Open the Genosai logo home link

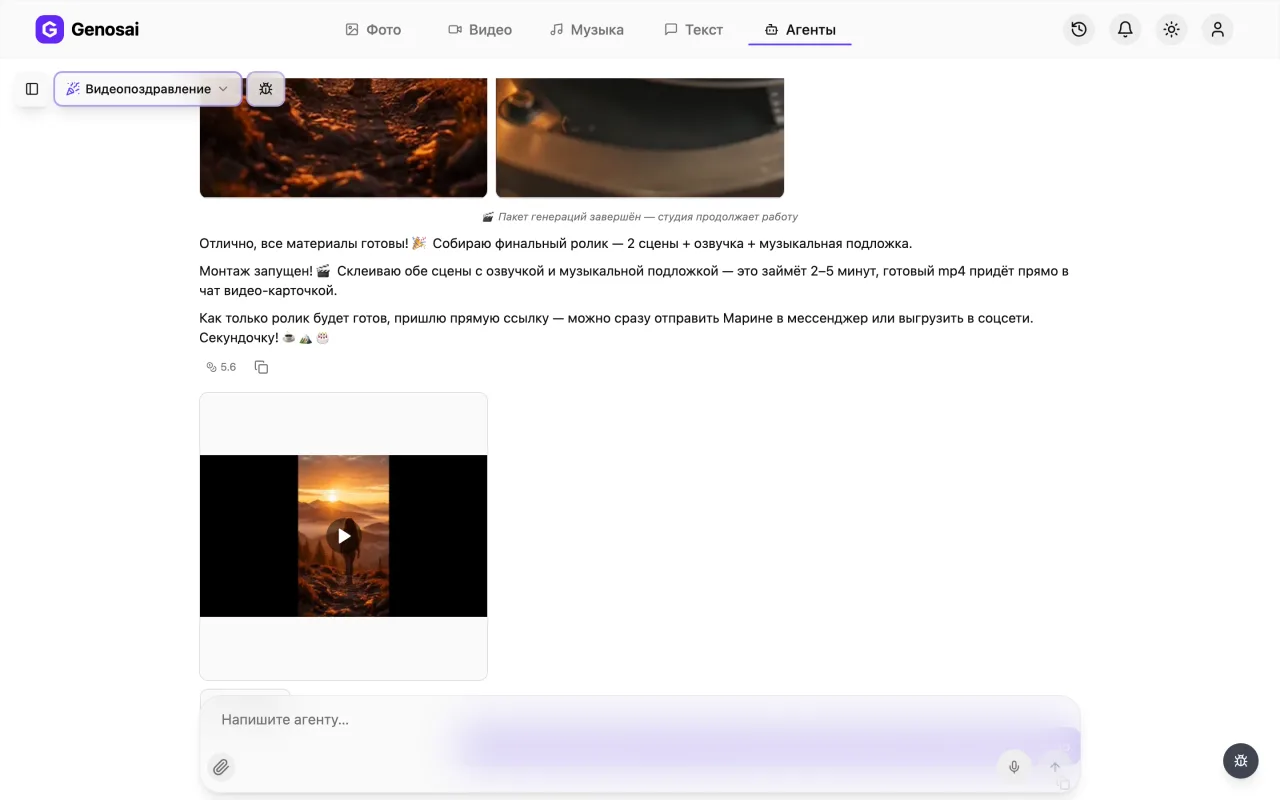[x=87, y=29]
